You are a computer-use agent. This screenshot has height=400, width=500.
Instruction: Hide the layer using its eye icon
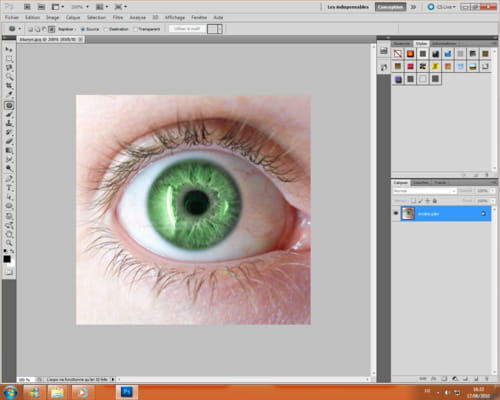tap(396, 213)
